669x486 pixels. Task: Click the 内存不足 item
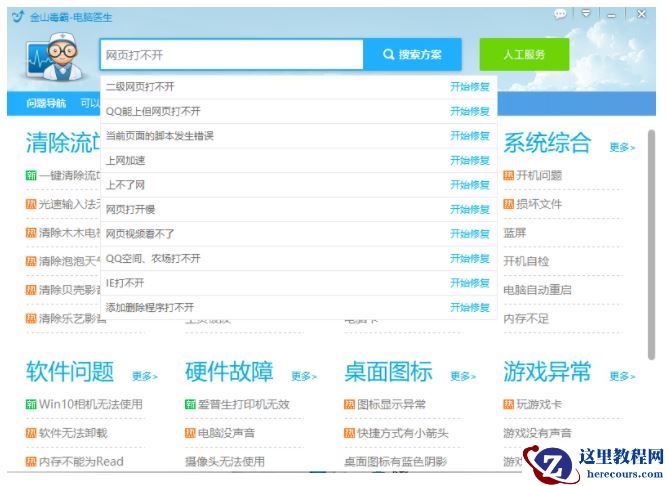pos(526,319)
